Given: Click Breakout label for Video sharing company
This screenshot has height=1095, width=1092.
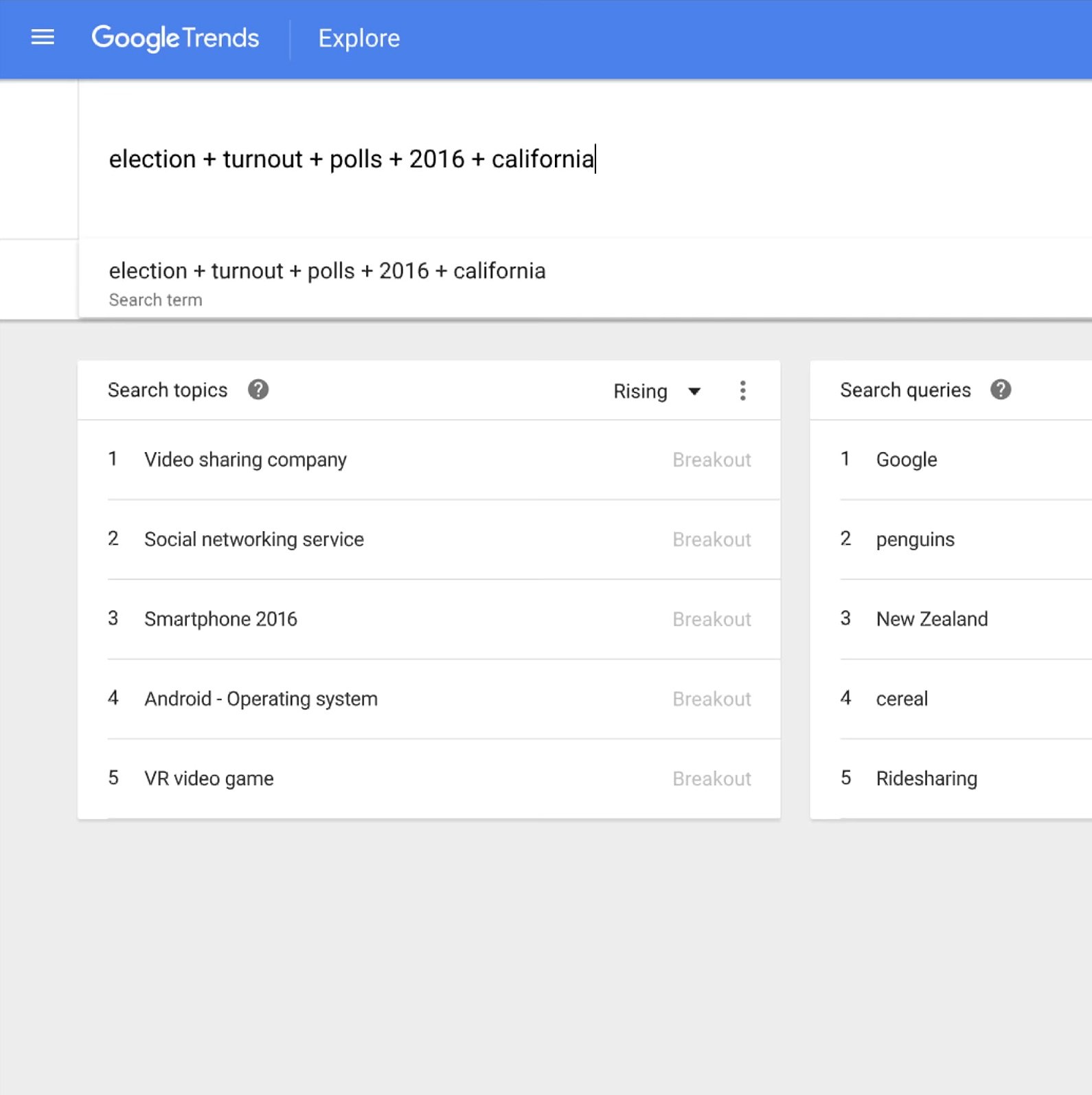Looking at the screenshot, I should tap(712, 460).
